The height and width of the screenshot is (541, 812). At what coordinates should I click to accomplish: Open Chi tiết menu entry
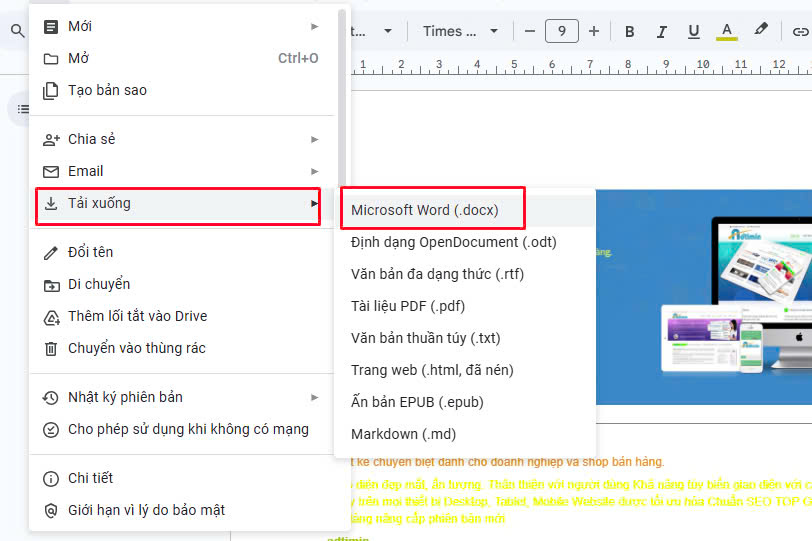(181, 479)
